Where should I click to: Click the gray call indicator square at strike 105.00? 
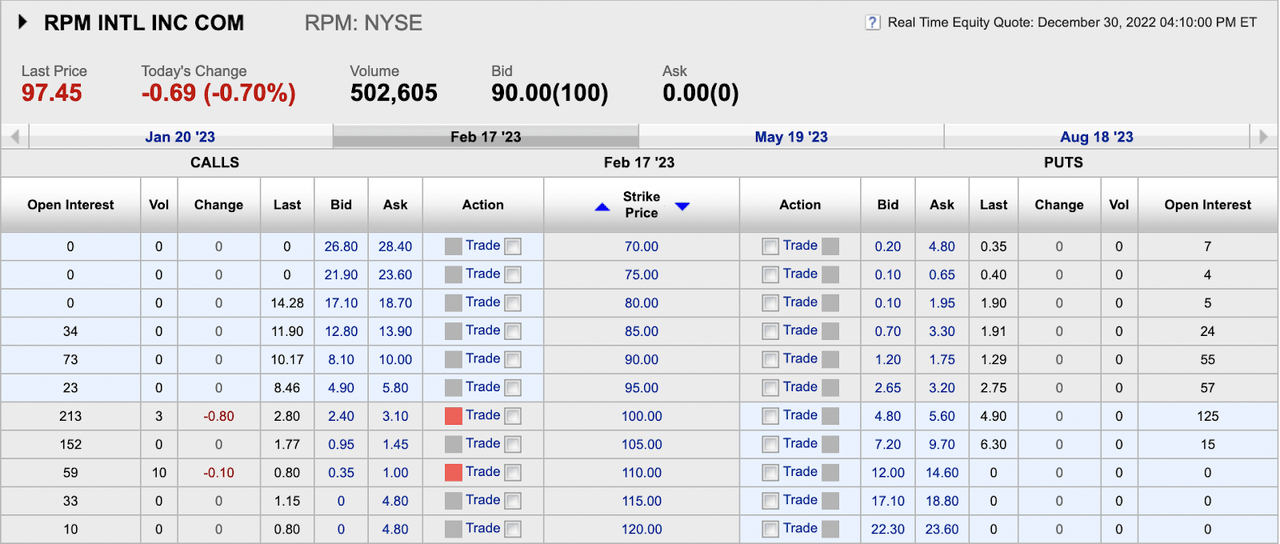click(x=453, y=445)
